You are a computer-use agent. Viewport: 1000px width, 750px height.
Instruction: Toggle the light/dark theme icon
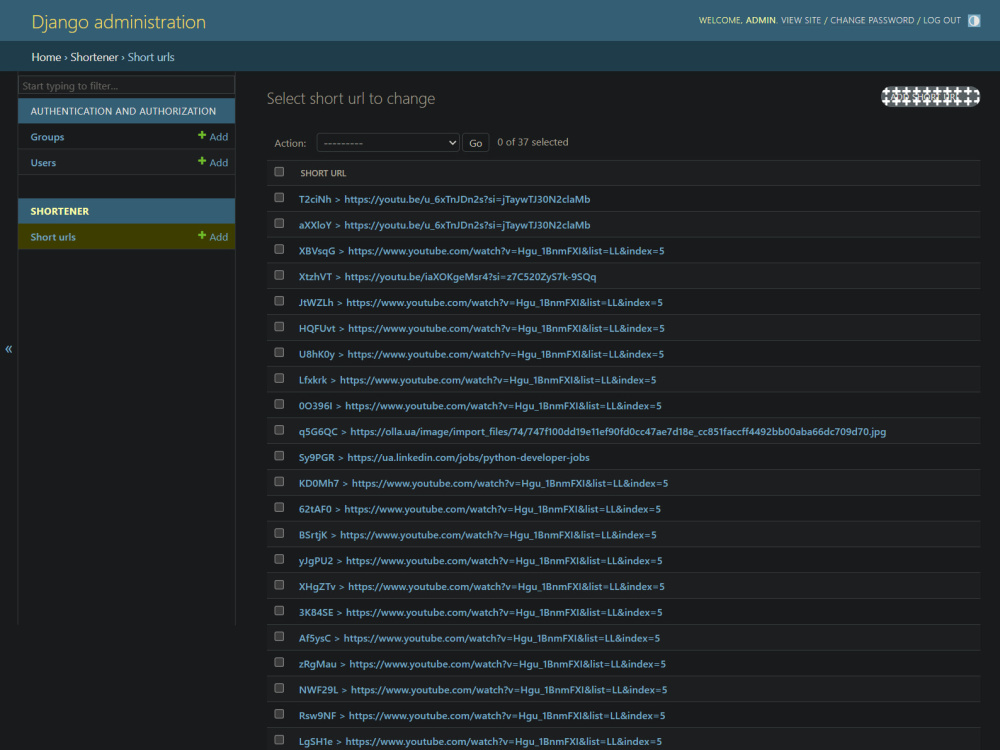point(973,20)
